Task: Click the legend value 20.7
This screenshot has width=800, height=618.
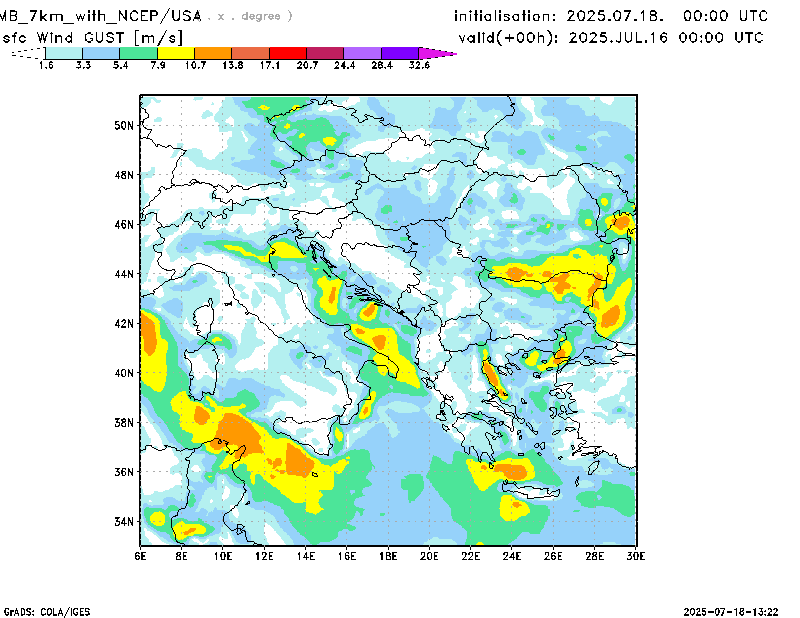Action: (307, 65)
